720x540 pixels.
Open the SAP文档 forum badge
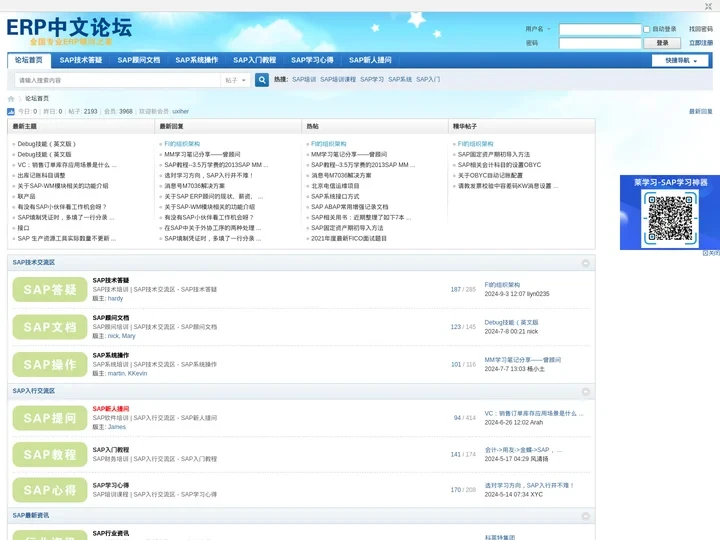click(x=50, y=327)
